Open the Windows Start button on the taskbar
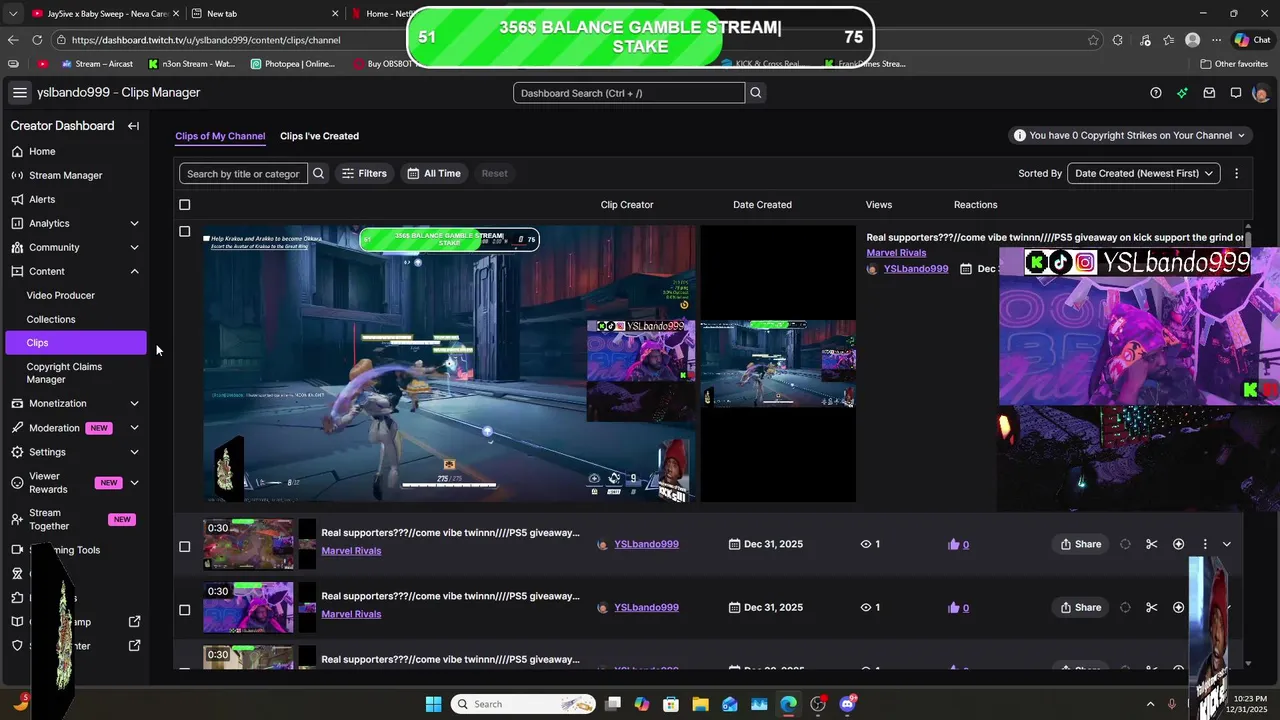The image size is (1280, 720). pyautogui.click(x=433, y=704)
